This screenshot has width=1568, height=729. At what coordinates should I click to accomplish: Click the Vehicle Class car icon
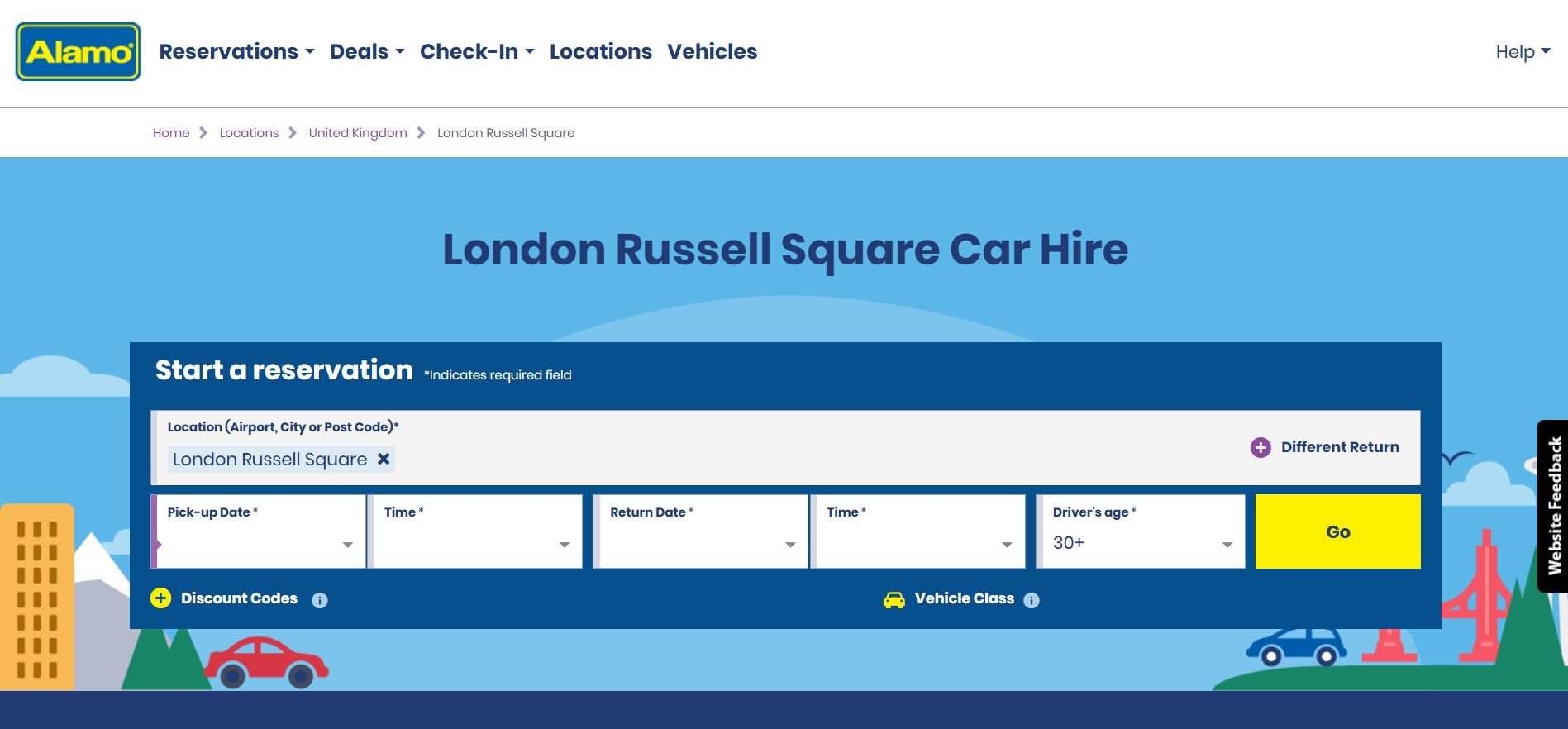894,599
